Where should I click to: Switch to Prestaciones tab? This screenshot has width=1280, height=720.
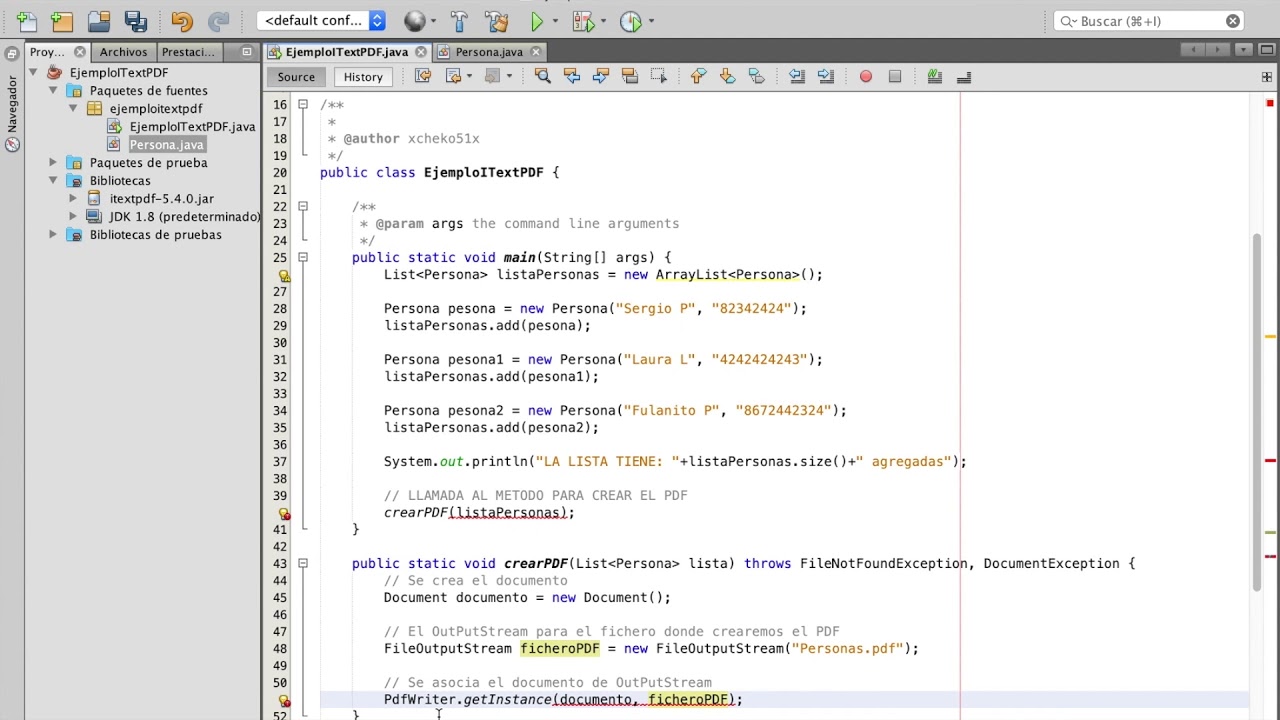(187, 52)
